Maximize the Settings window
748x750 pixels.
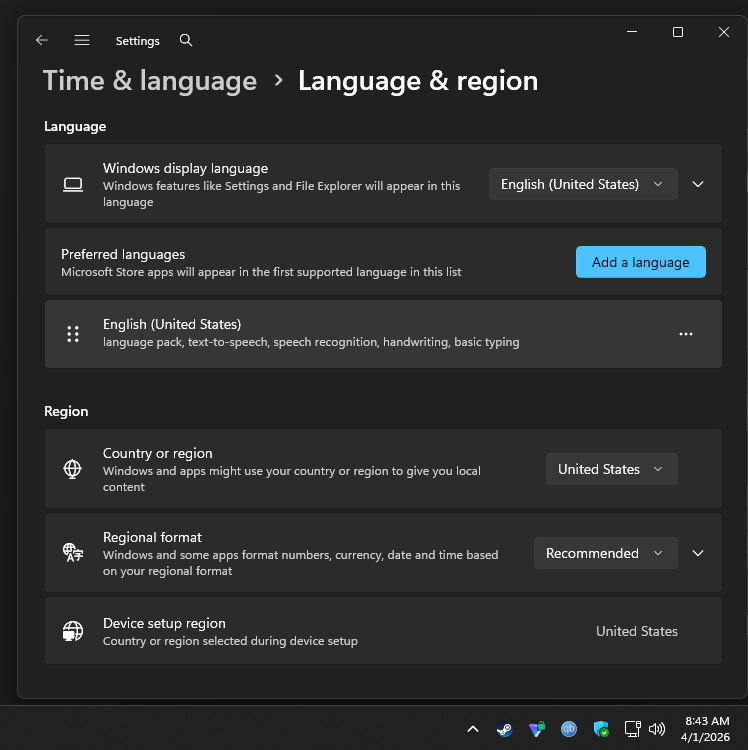pyautogui.click(x=678, y=32)
